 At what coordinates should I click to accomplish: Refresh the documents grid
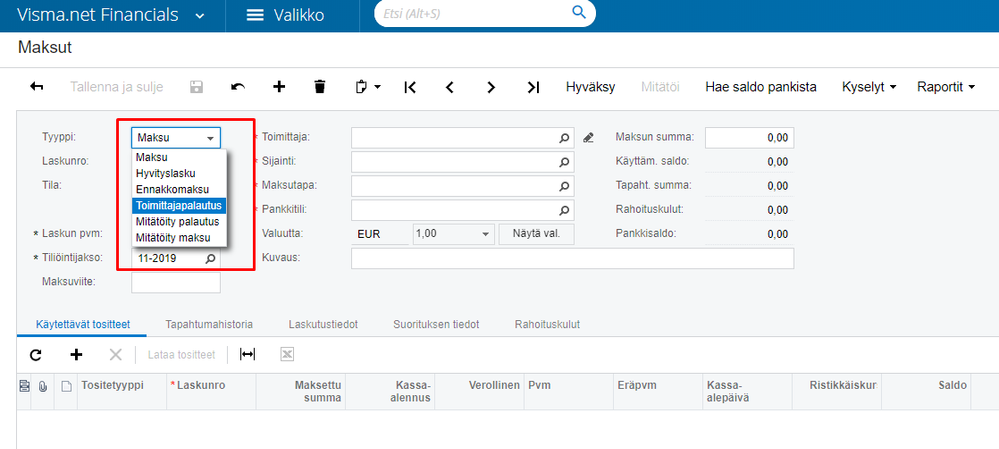point(36,354)
